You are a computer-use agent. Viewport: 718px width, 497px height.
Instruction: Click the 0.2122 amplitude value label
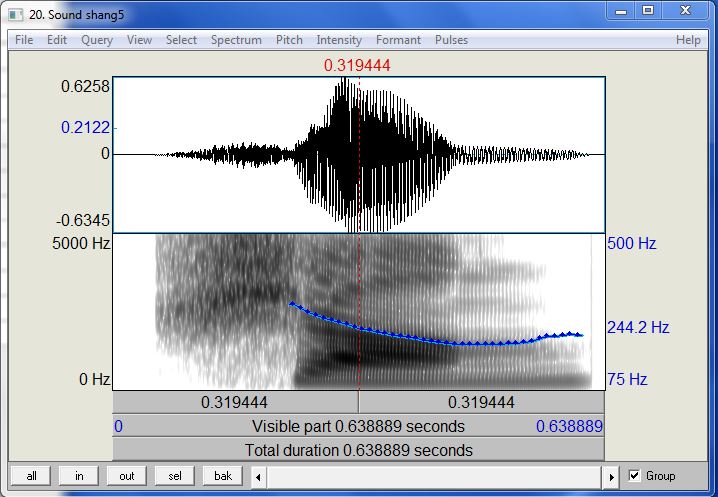86,127
